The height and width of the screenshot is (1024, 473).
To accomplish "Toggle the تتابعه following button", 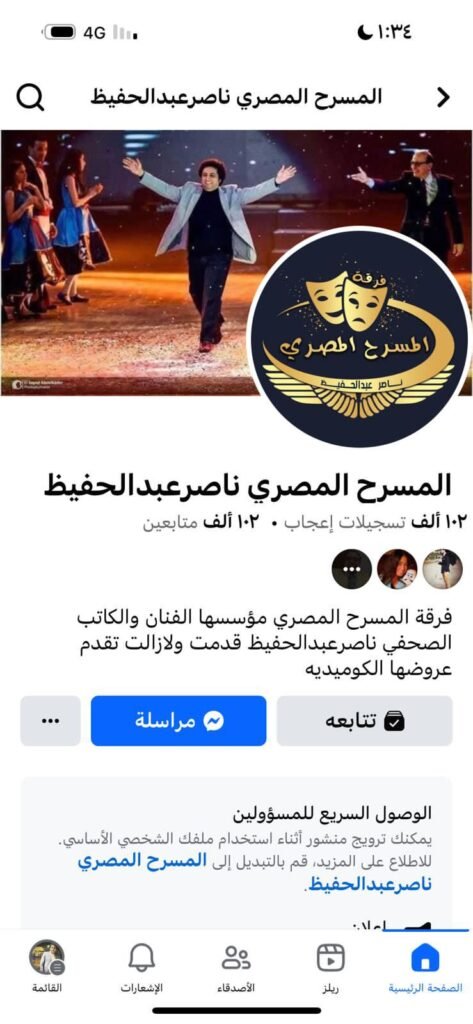I will tap(365, 720).
